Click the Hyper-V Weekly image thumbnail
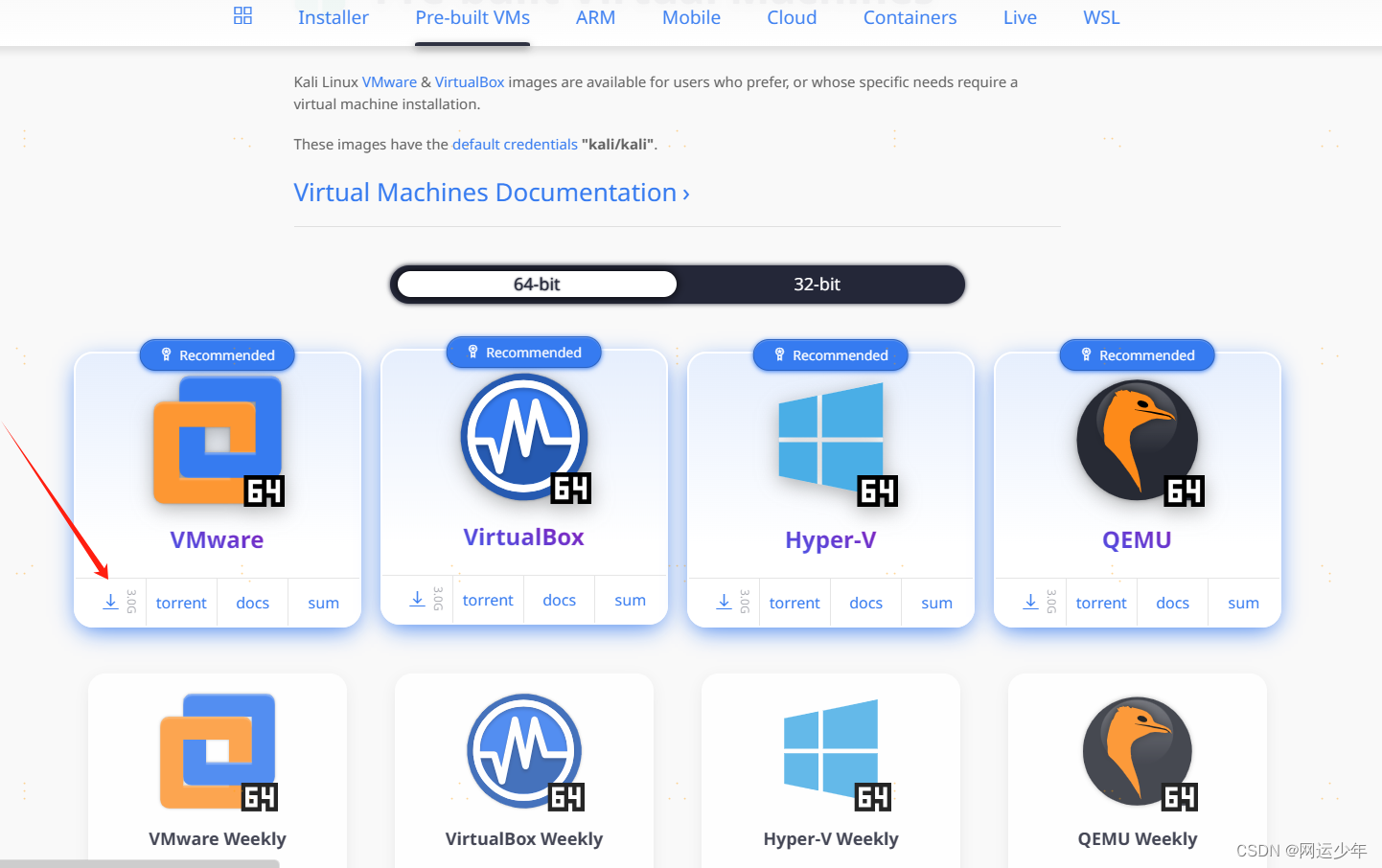 pyautogui.click(x=830, y=752)
